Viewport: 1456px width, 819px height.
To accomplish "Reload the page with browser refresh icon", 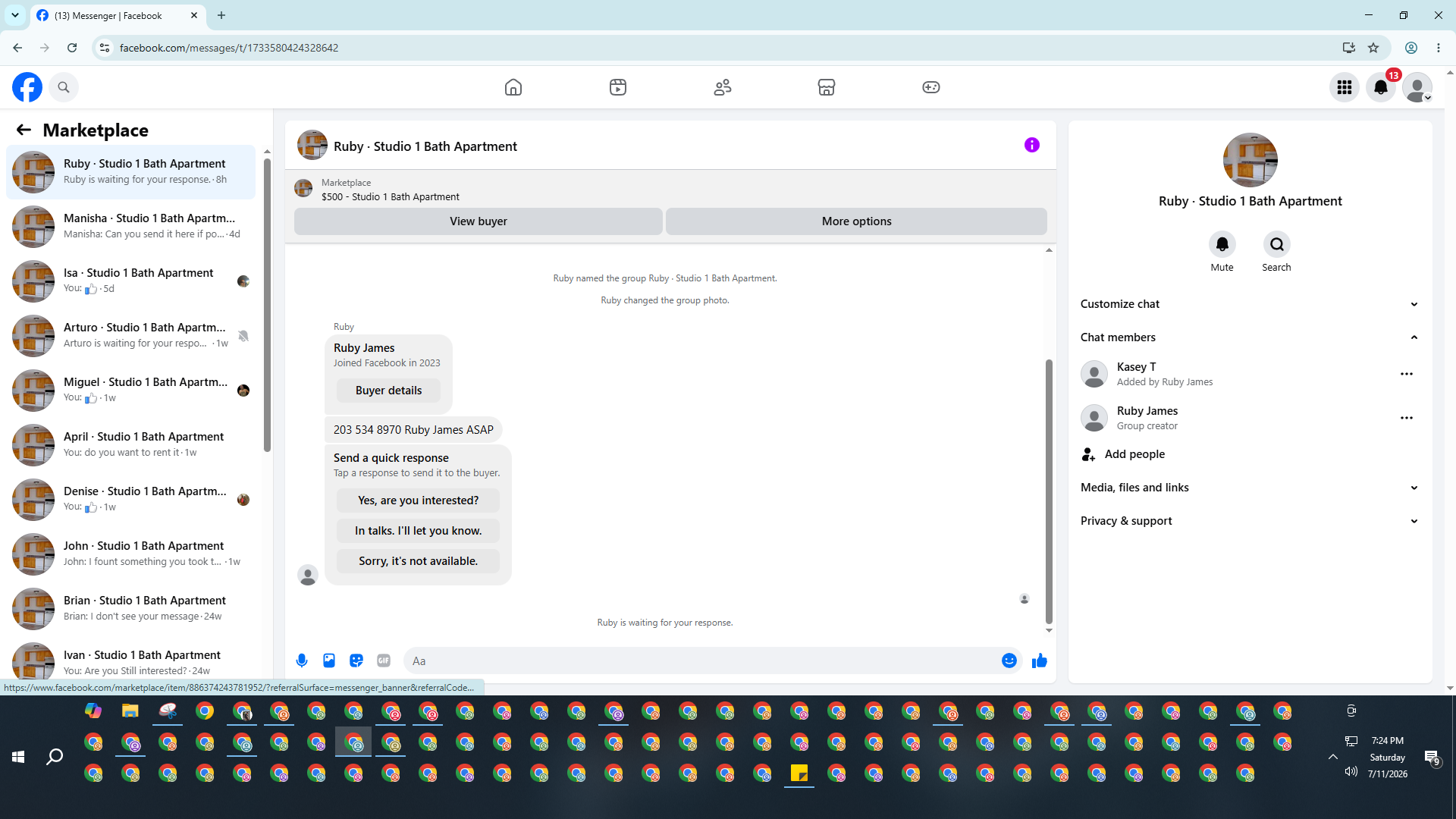I will pyautogui.click(x=72, y=48).
